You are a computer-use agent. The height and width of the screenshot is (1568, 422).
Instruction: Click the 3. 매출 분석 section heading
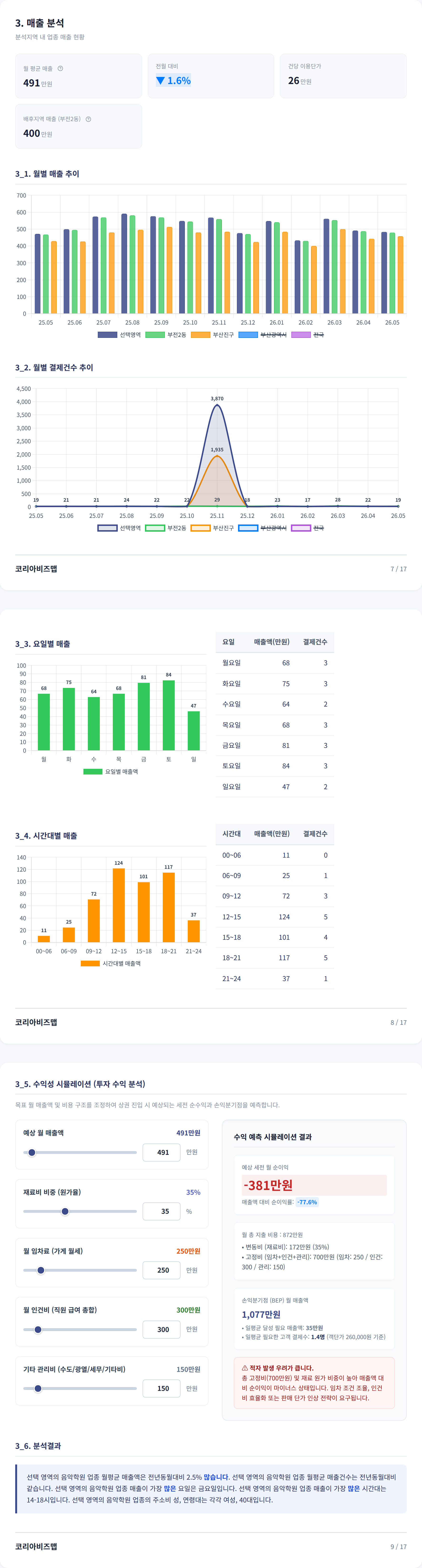coord(40,23)
